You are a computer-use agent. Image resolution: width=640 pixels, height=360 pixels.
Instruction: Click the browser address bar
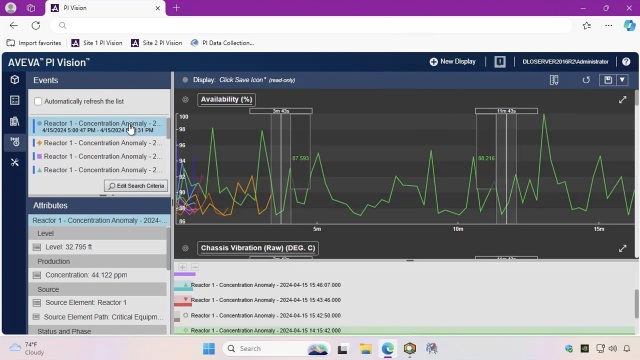point(311,25)
